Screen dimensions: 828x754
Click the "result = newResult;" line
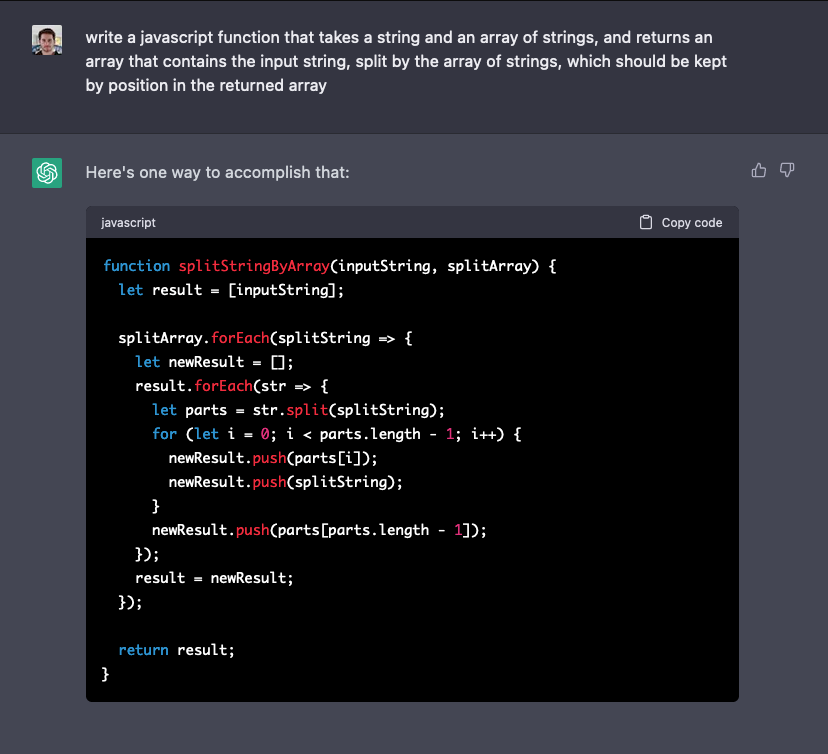coord(214,578)
